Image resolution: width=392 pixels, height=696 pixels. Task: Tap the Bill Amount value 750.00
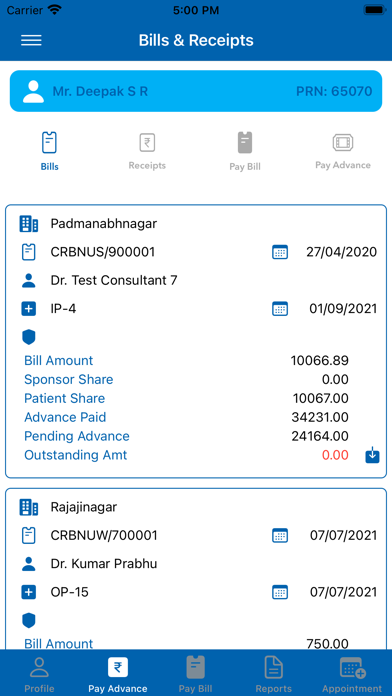[x=328, y=644]
